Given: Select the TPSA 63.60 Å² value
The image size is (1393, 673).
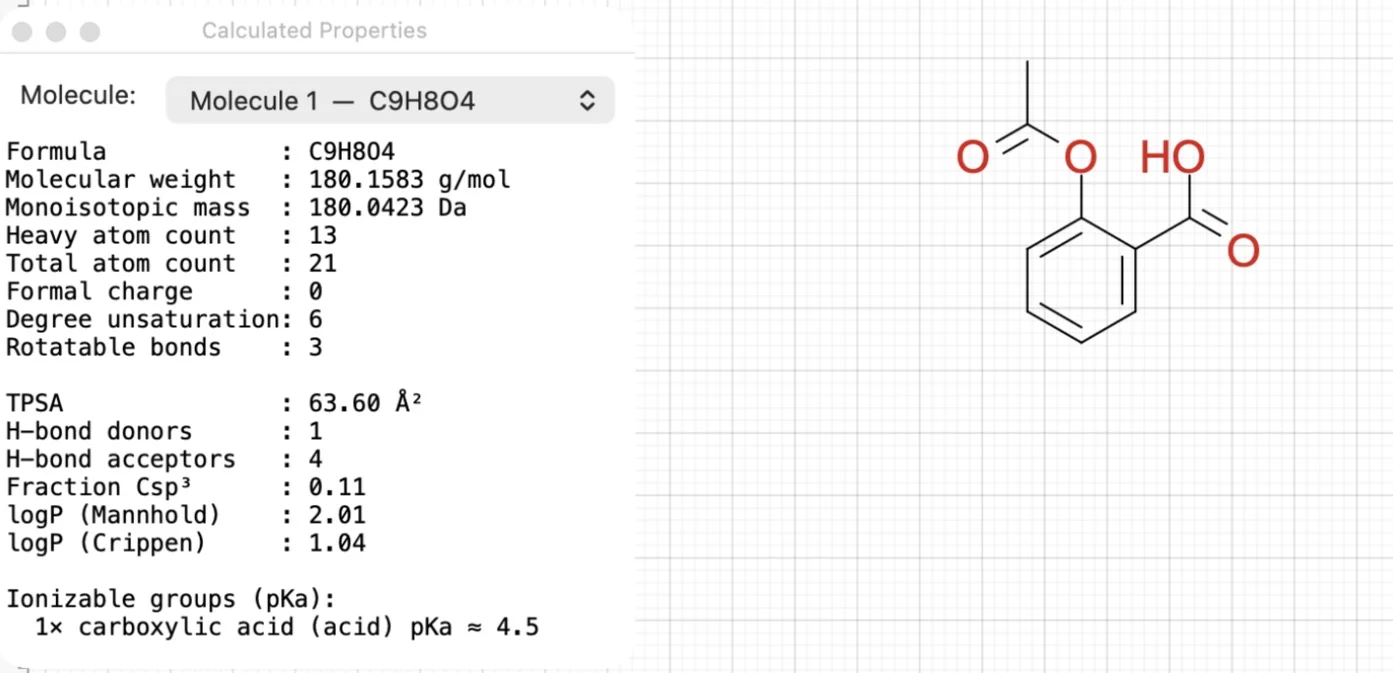Looking at the screenshot, I should (366, 403).
